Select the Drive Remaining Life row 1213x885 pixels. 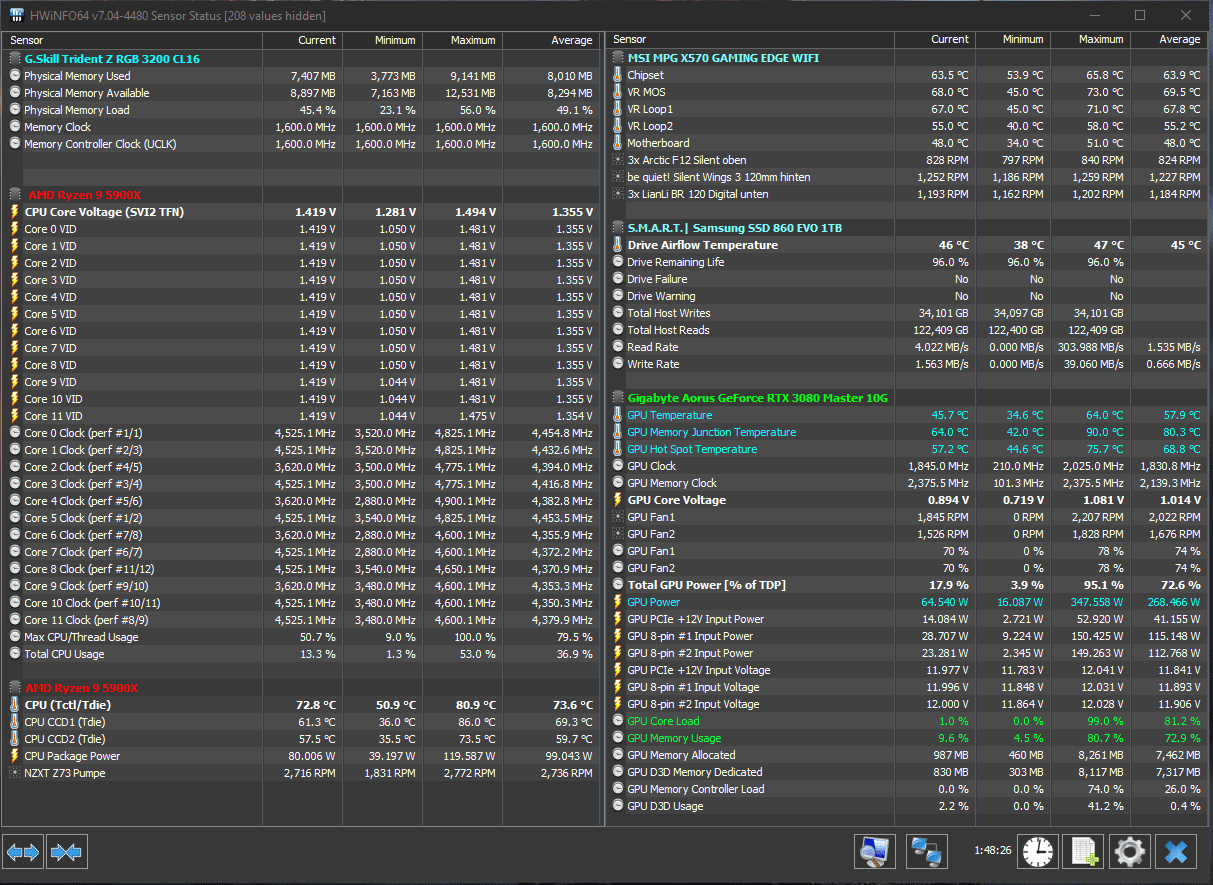907,262
